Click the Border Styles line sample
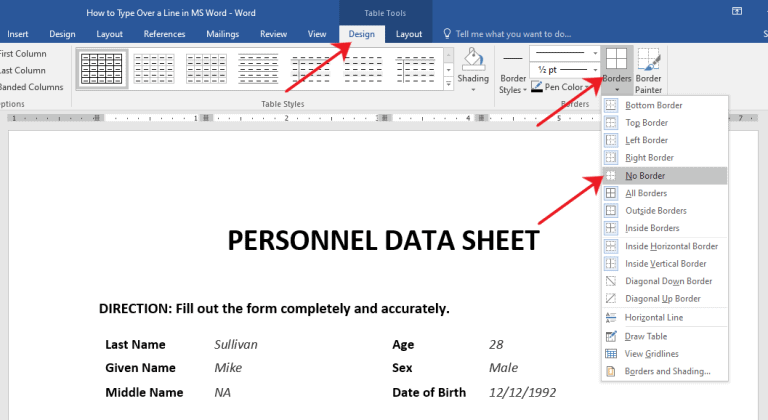This screenshot has width=768, height=420. pos(513,58)
